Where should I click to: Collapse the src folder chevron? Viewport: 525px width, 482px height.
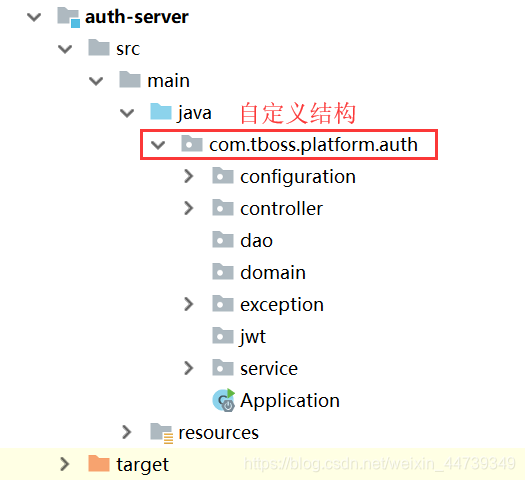coord(65,49)
